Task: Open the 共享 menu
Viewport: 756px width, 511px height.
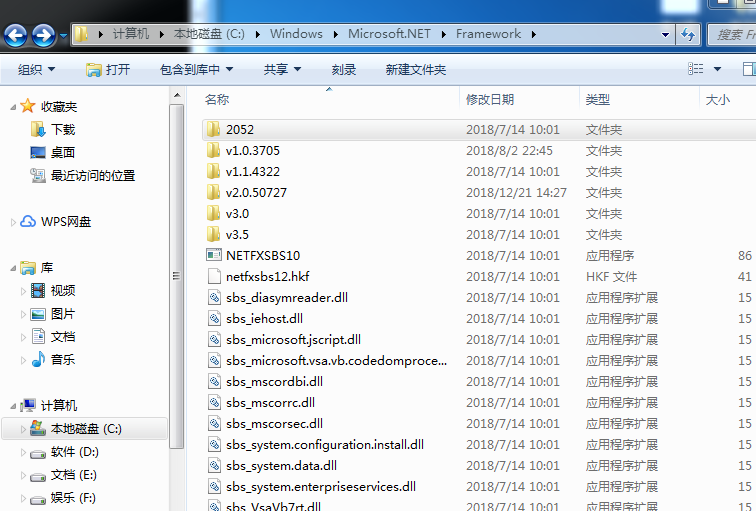Action: (282, 69)
